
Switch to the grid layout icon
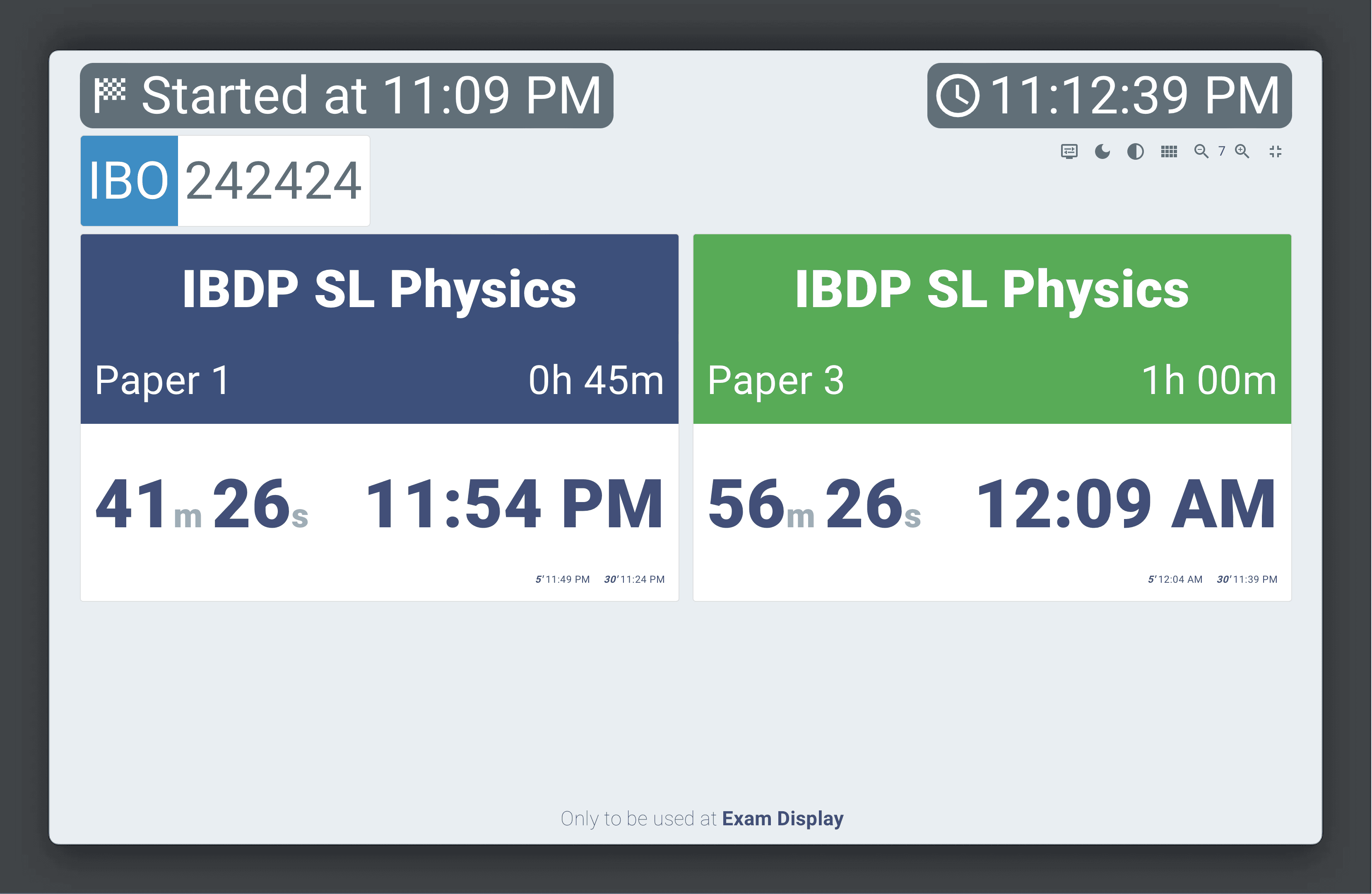1168,151
